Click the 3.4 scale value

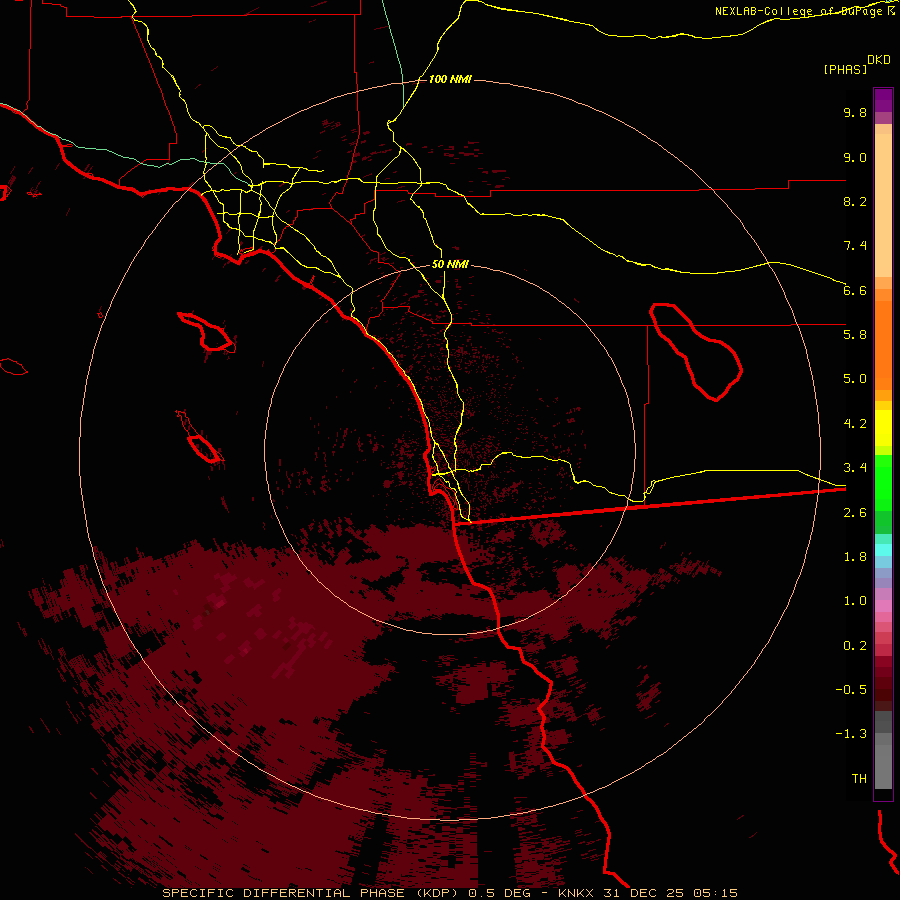pos(855,468)
